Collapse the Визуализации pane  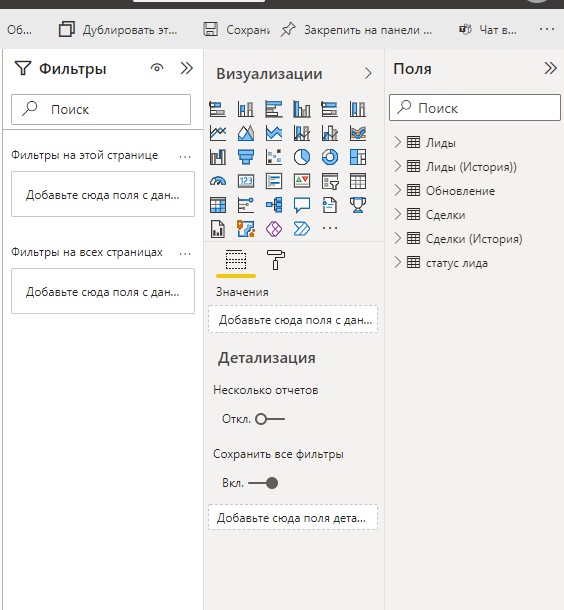click(368, 73)
